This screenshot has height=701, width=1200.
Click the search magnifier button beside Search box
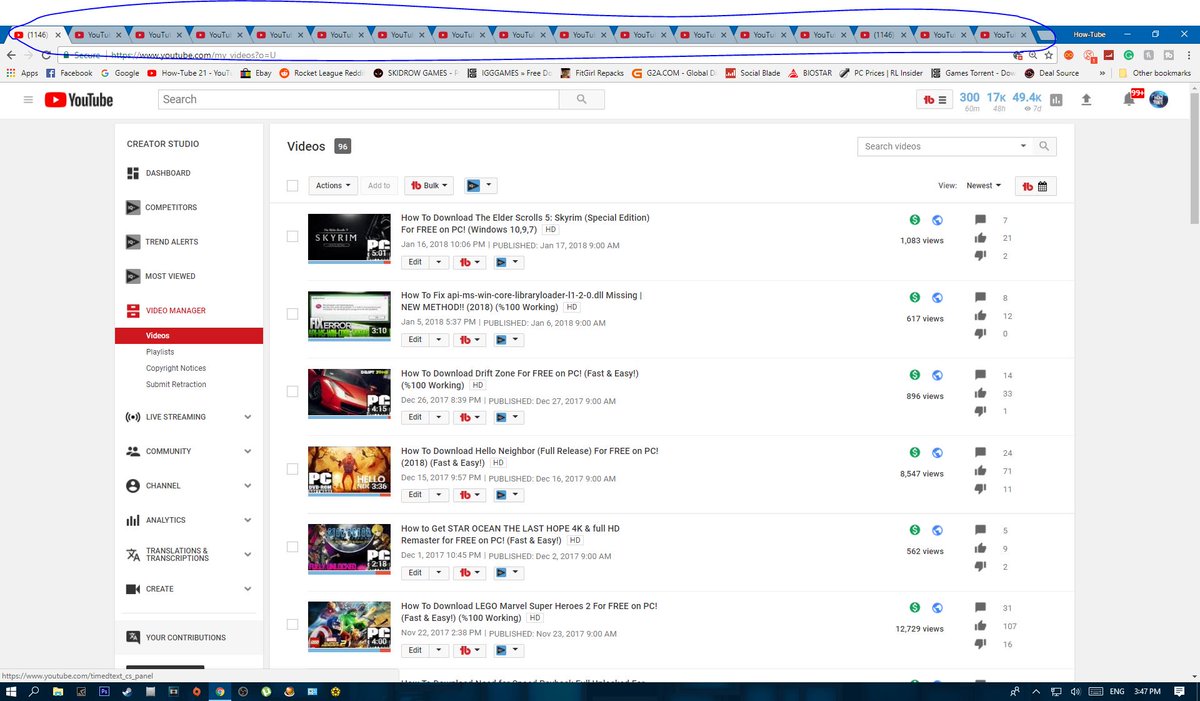(x=582, y=99)
